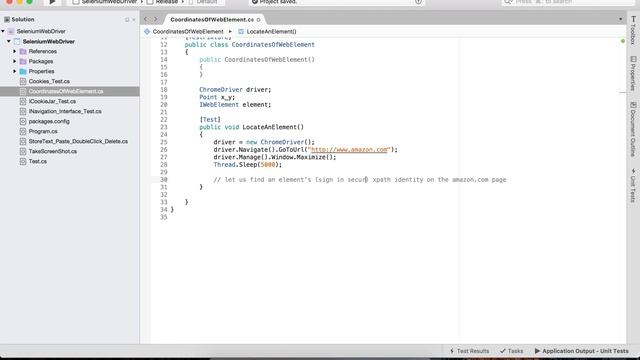The height and width of the screenshot is (360, 640).
Task: Open LocateAnElement() member breadcrumb
Action: (267, 31)
